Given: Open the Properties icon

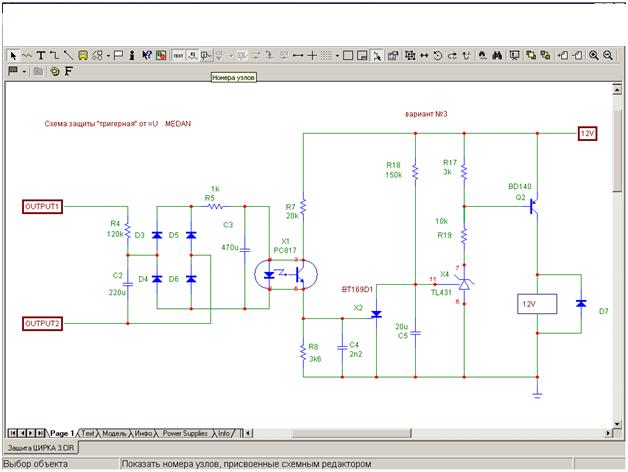Looking at the screenshot, I should coord(393,56).
